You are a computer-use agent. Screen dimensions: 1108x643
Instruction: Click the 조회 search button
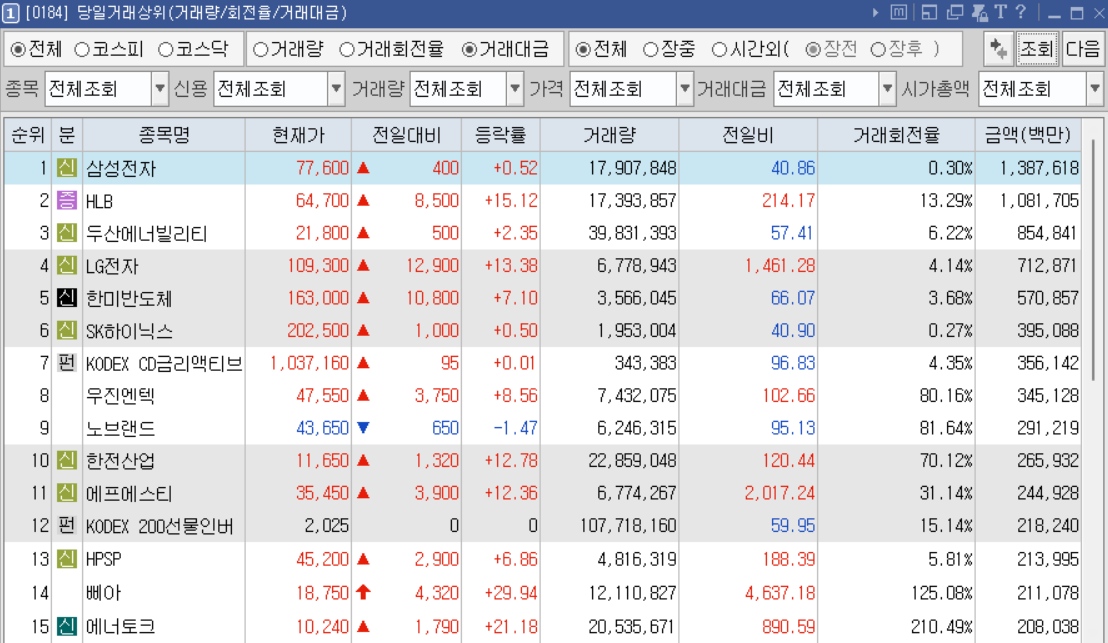click(1037, 49)
